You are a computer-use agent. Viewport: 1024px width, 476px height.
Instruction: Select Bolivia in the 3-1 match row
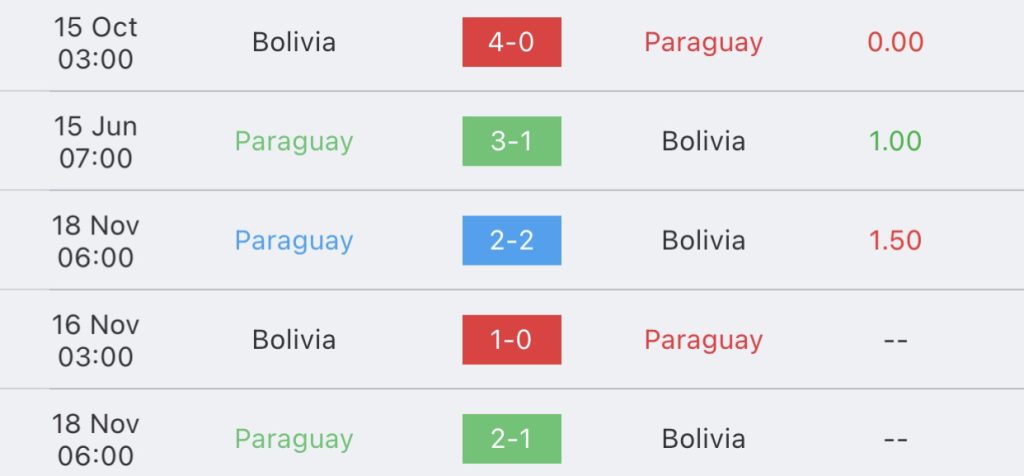(703, 142)
